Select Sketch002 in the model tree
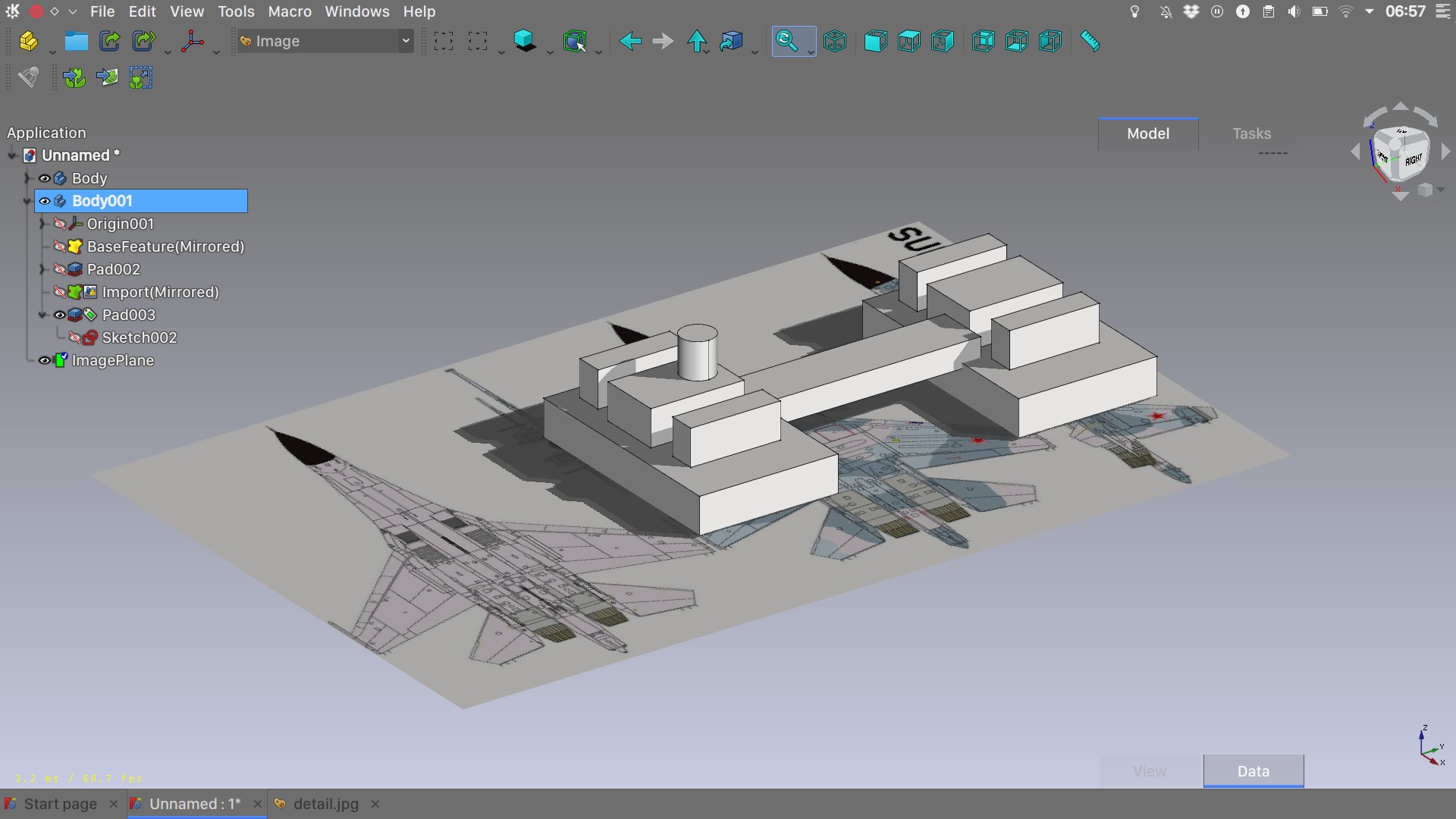The image size is (1456, 819). [x=139, y=337]
